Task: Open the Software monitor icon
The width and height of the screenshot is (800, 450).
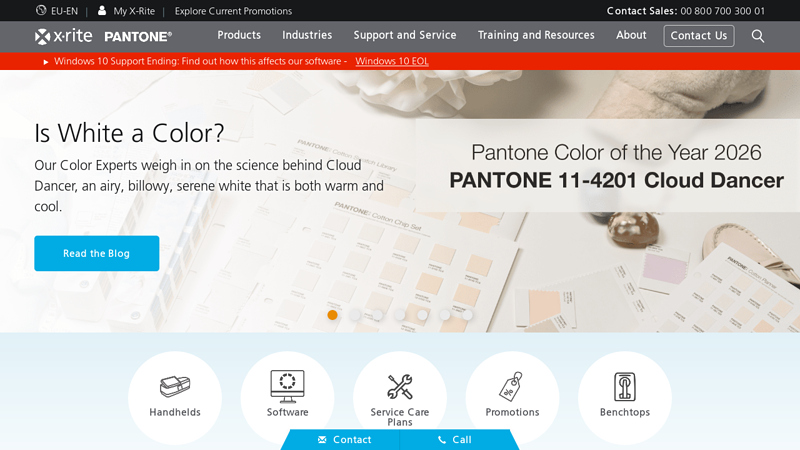Action: pos(287,385)
